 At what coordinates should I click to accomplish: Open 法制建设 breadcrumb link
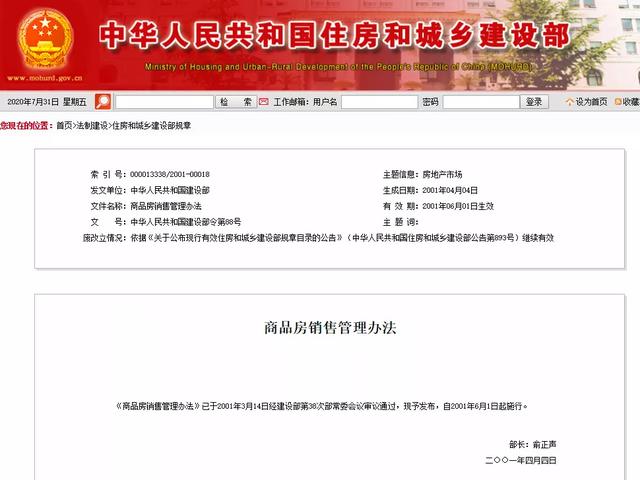pyautogui.click(x=92, y=125)
